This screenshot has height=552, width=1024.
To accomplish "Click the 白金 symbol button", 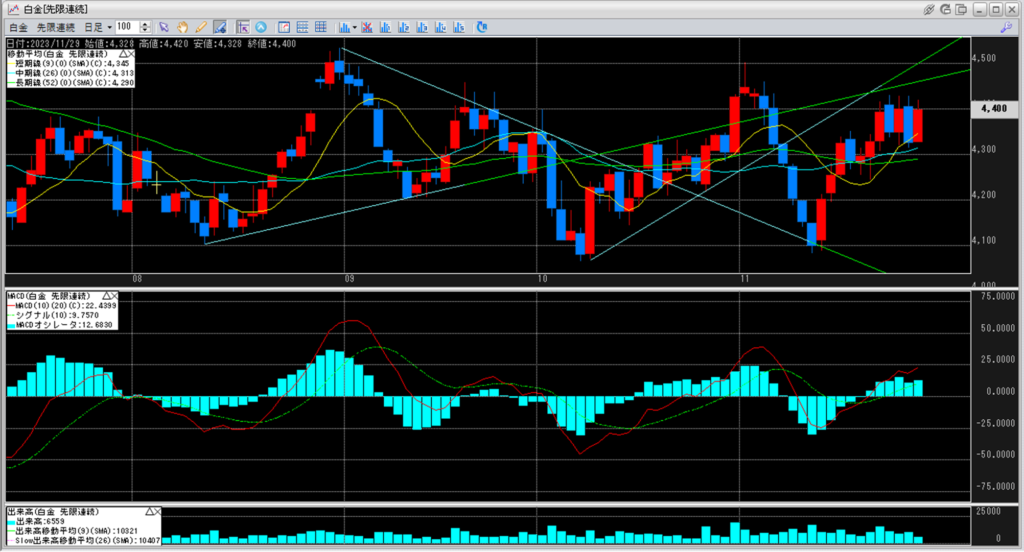I will [18, 27].
